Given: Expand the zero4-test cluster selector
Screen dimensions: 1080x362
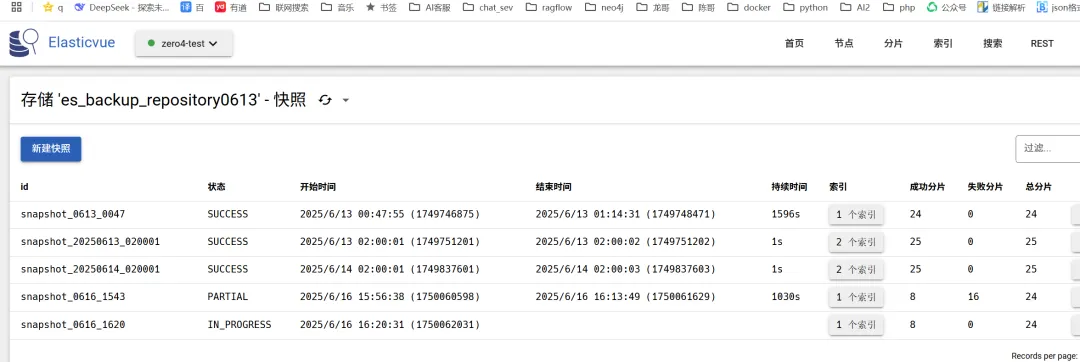Looking at the screenshot, I should (x=184, y=43).
